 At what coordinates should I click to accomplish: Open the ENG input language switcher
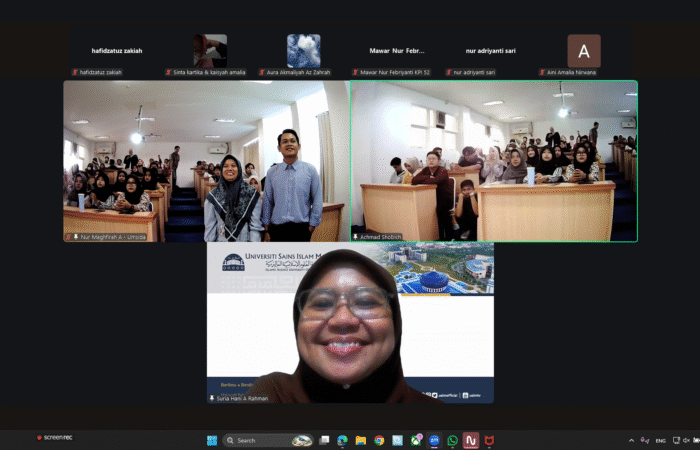(x=661, y=440)
